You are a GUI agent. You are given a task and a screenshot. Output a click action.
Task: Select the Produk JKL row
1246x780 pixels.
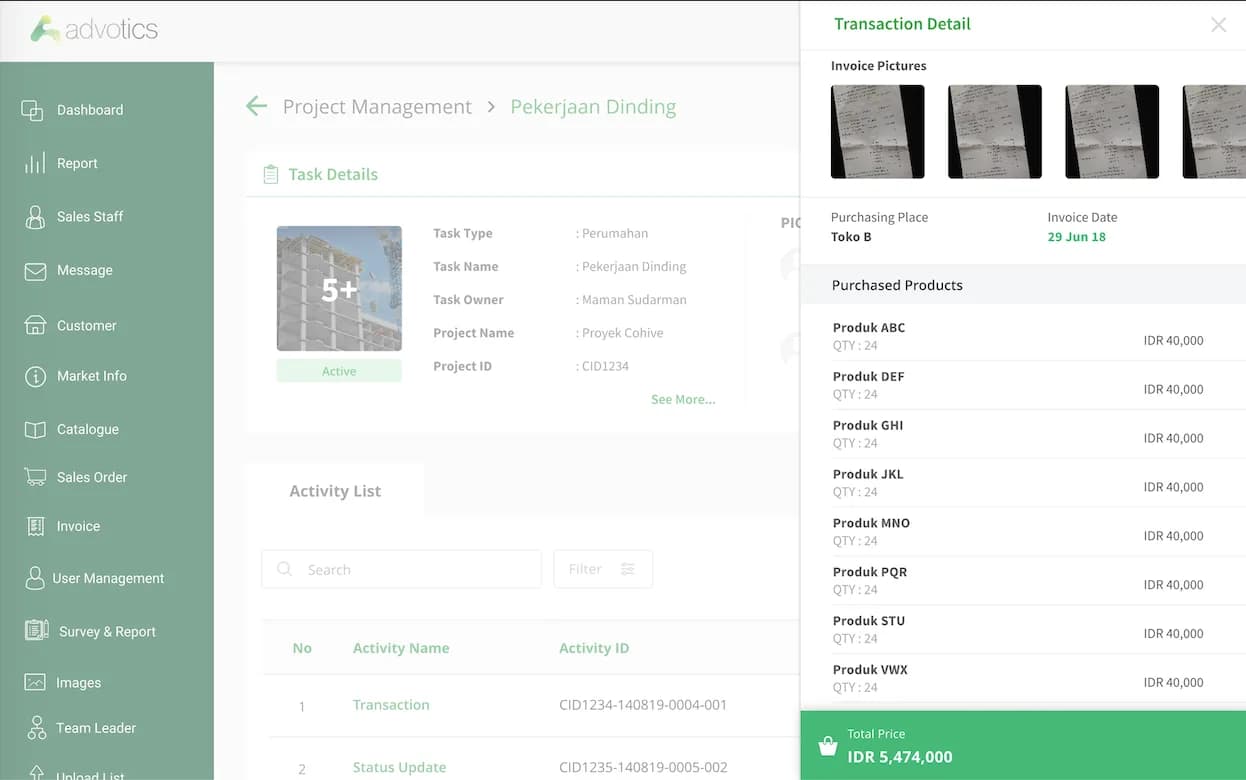click(x=1024, y=484)
